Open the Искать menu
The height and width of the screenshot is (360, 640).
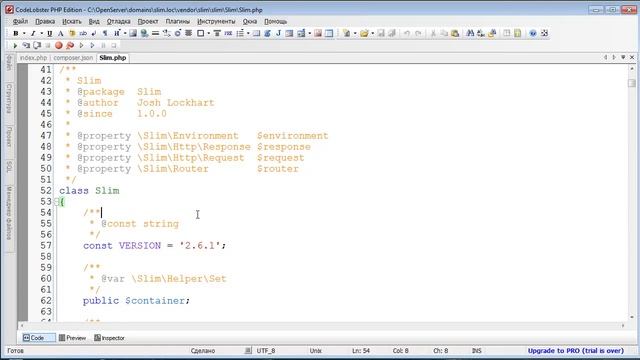click(72, 21)
